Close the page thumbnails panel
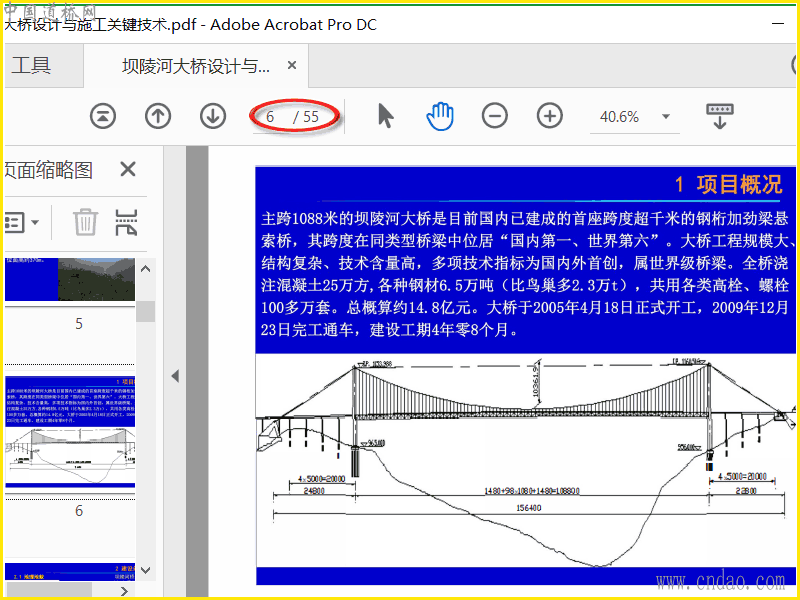Image resolution: width=800 pixels, height=600 pixels. [128, 169]
